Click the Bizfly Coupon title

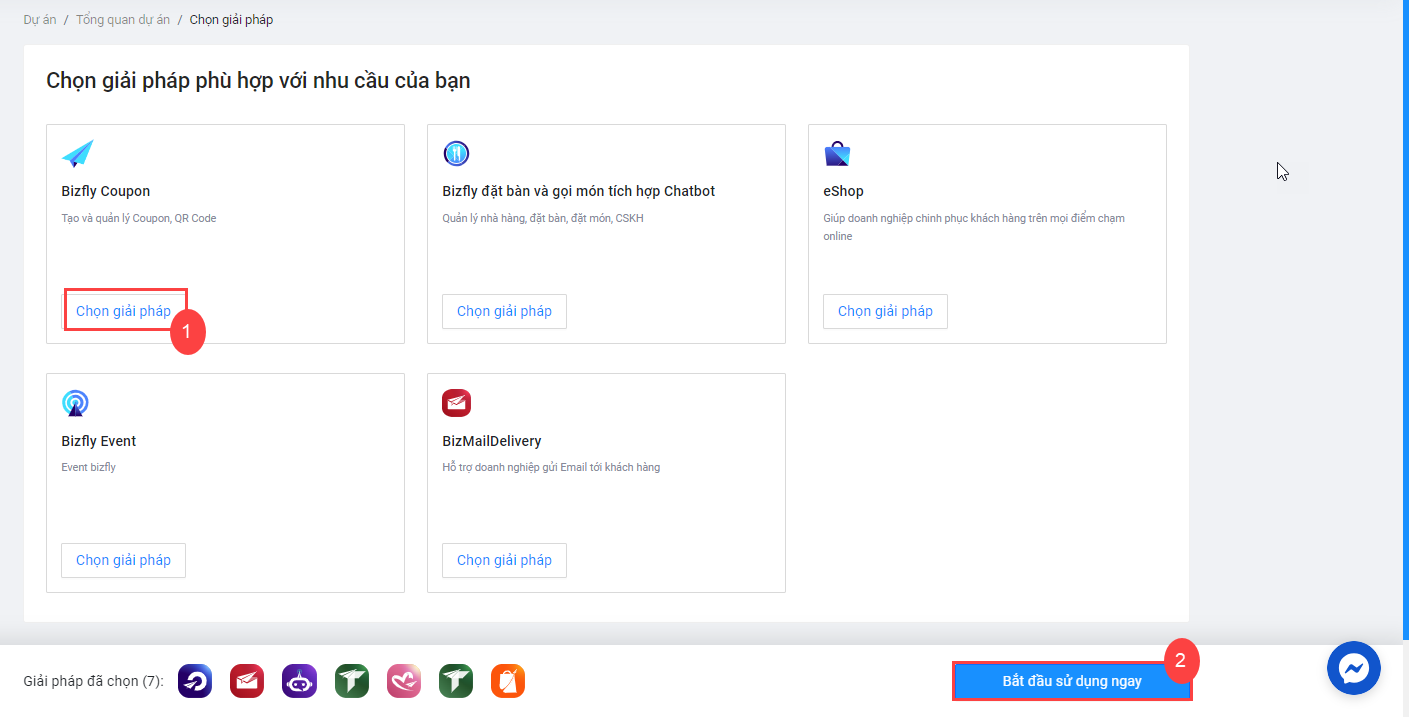[x=106, y=191]
